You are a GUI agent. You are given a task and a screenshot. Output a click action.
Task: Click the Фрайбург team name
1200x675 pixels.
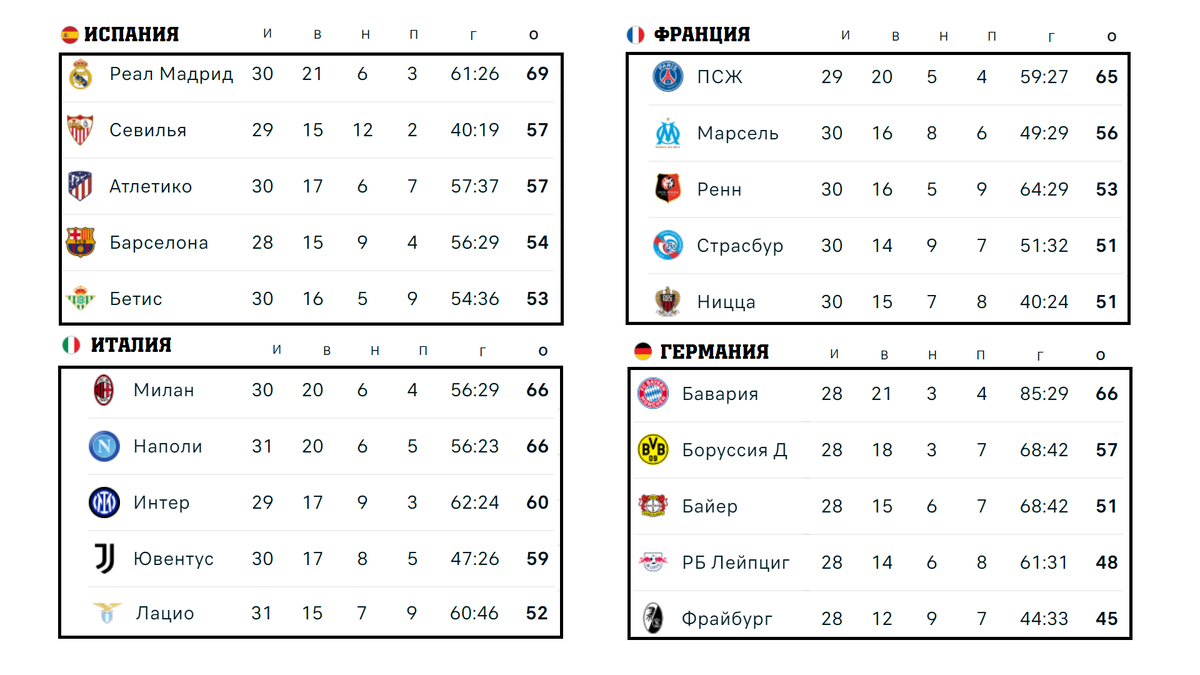pyautogui.click(x=727, y=619)
